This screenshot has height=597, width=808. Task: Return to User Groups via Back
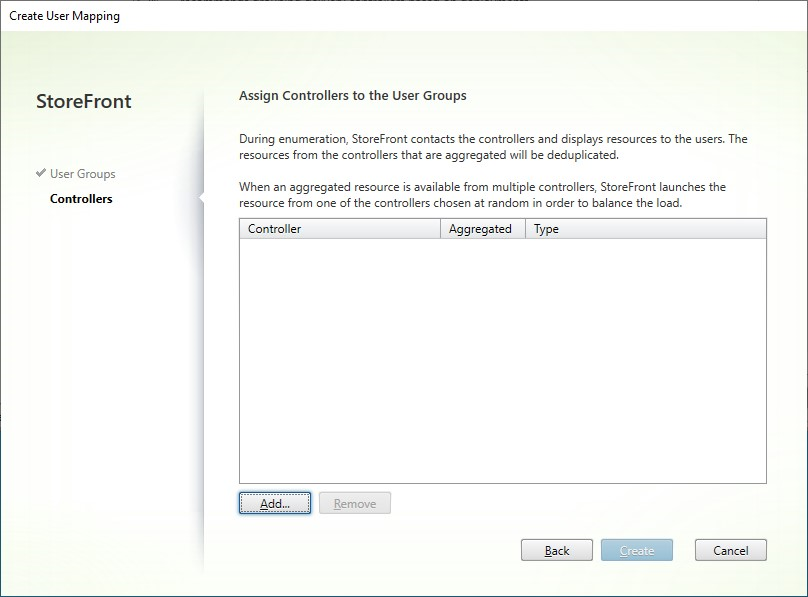click(x=557, y=550)
